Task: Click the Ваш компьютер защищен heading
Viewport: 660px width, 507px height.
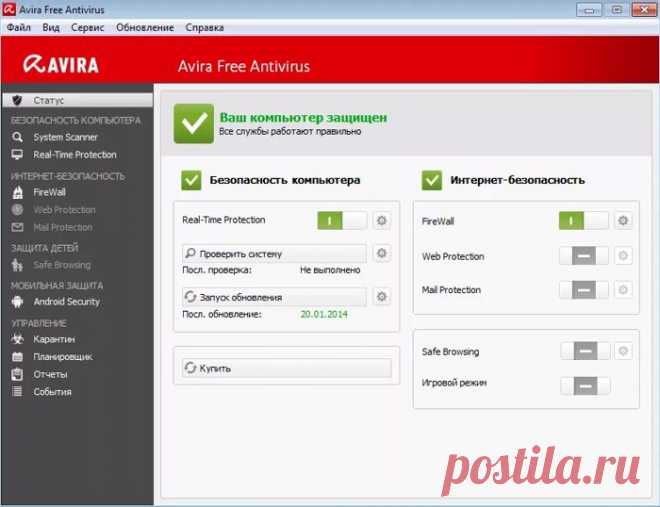Action: click(303, 117)
